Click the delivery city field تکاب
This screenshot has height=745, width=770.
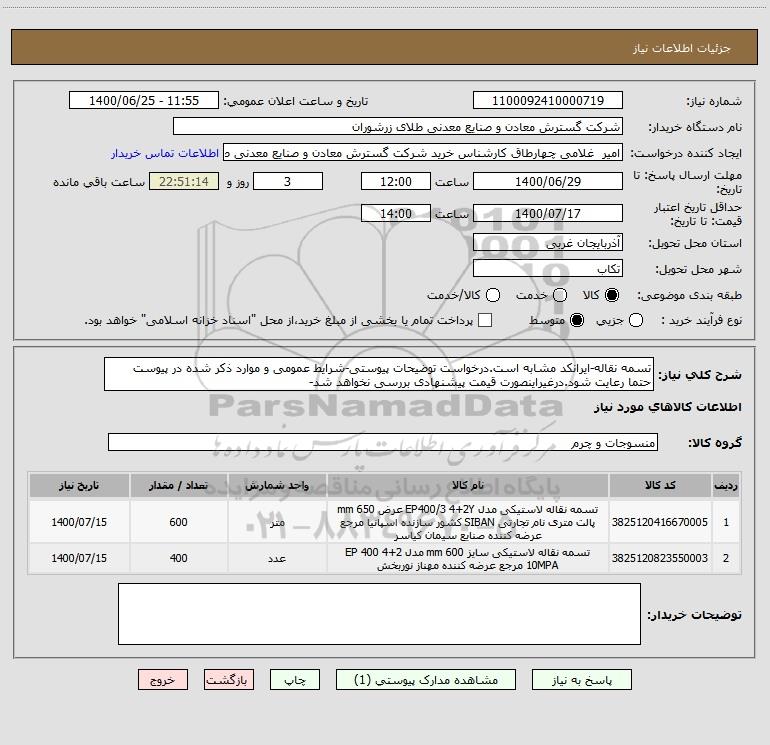point(548,269)
